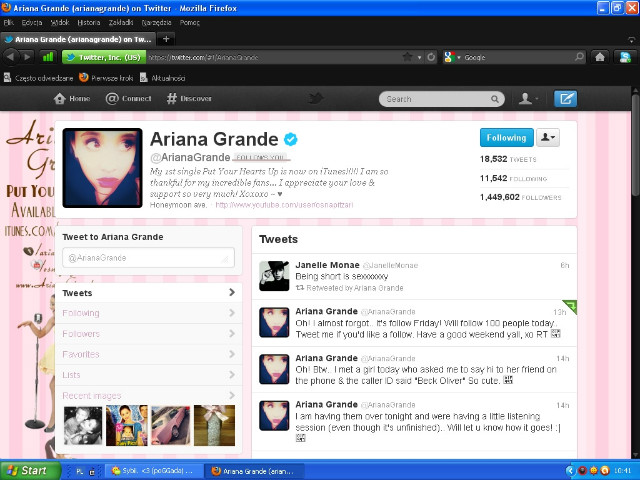The image size is (640, 480).
Task: Expand Lists in the sidebar
Action: coord(149,375)
